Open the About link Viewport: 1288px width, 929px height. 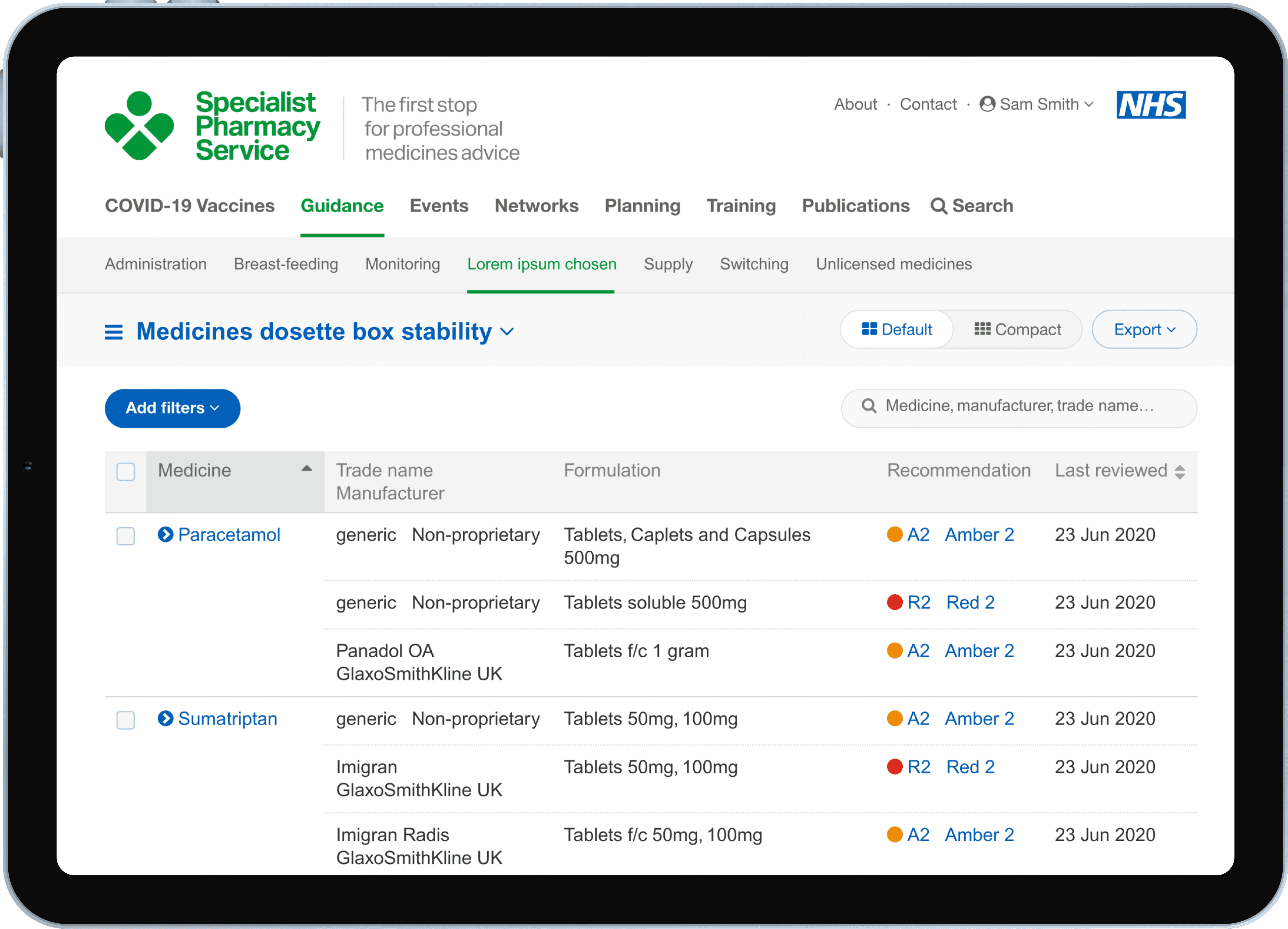pyautogui.click(x=855, y=104)
